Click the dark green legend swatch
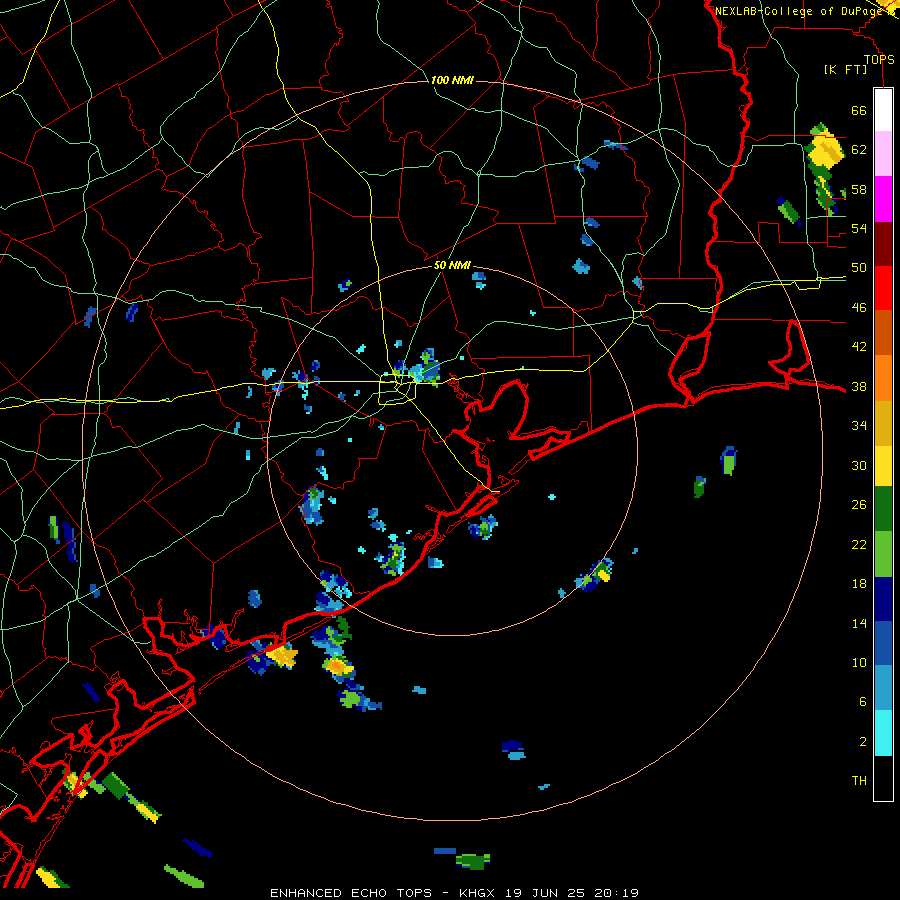This screenshot has width=900, height=900. pyautogui.click(x=883, y=509)
